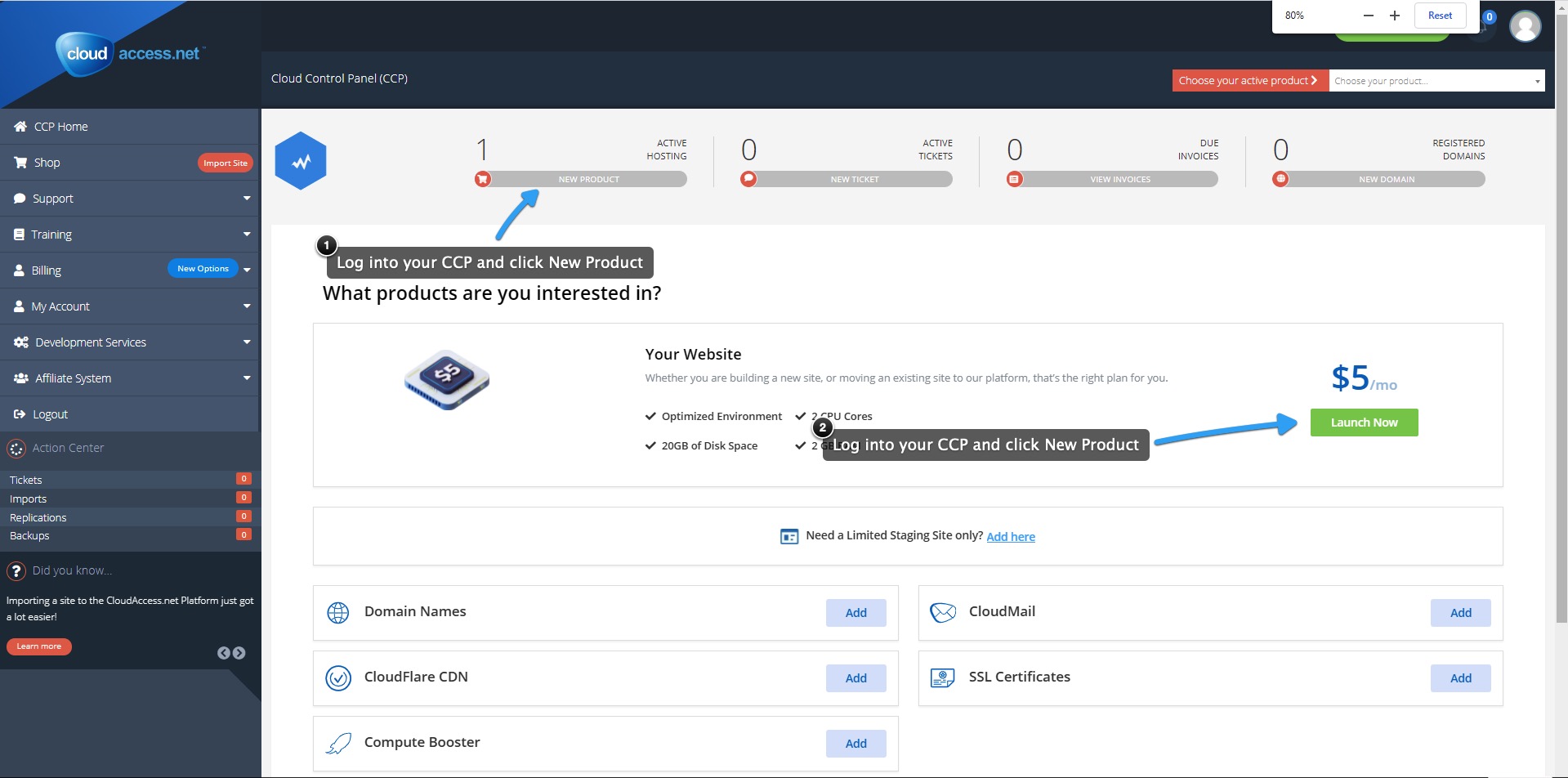Click the My Account user icon
Image resolution: width=1568 pixels, height=778 pixels.
point(19,306)
